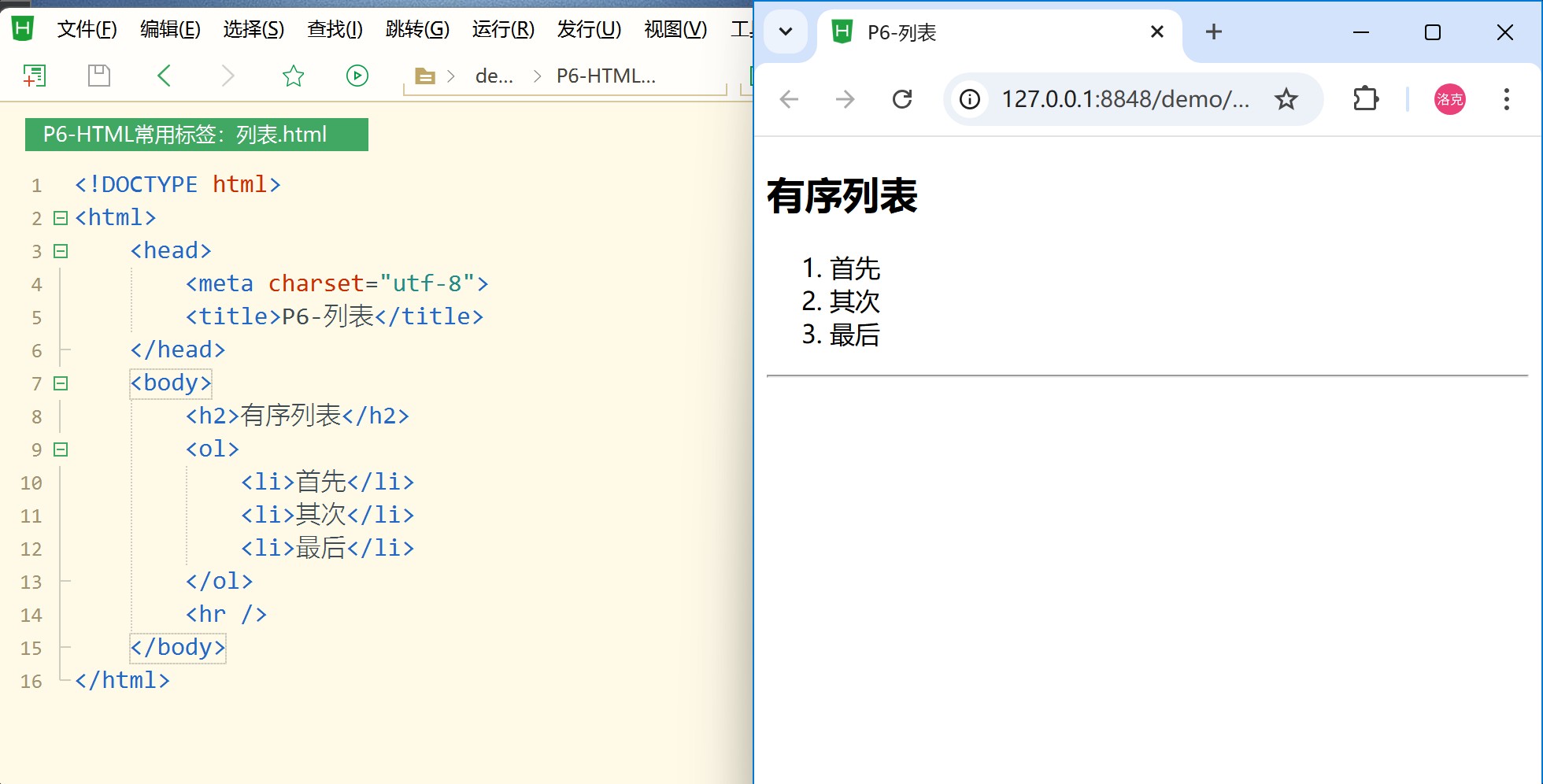Collapse the html tag fold on line 2
The image size is (1543, 784).
click(x=61, y=218)
